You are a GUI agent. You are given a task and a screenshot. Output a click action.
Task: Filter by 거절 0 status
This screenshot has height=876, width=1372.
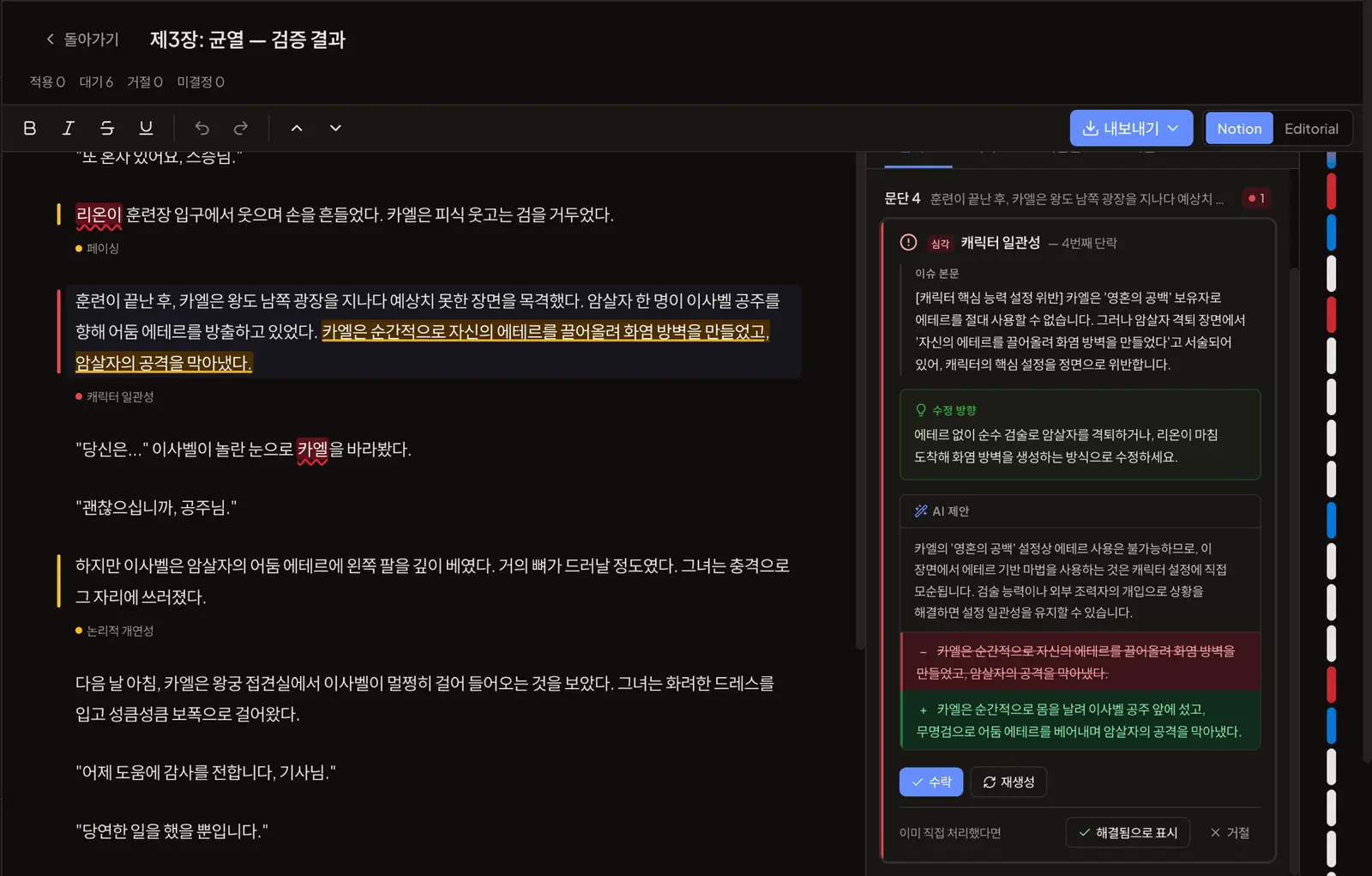[x=145, y=82]
